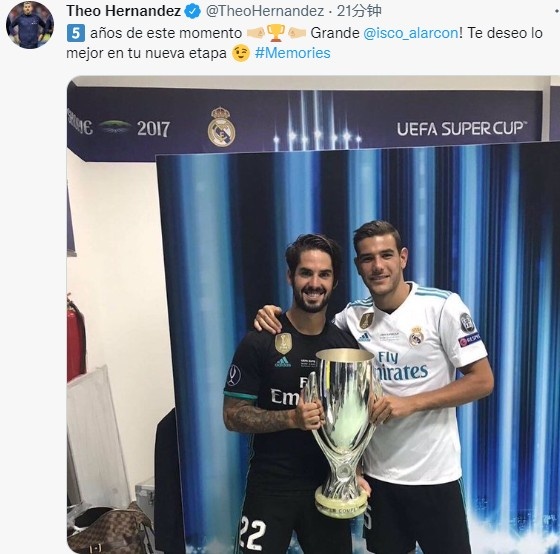This screenshot has height=554, width=560.
Task: Open the @TheoHernandez handle link
Action: pos(265,11)
